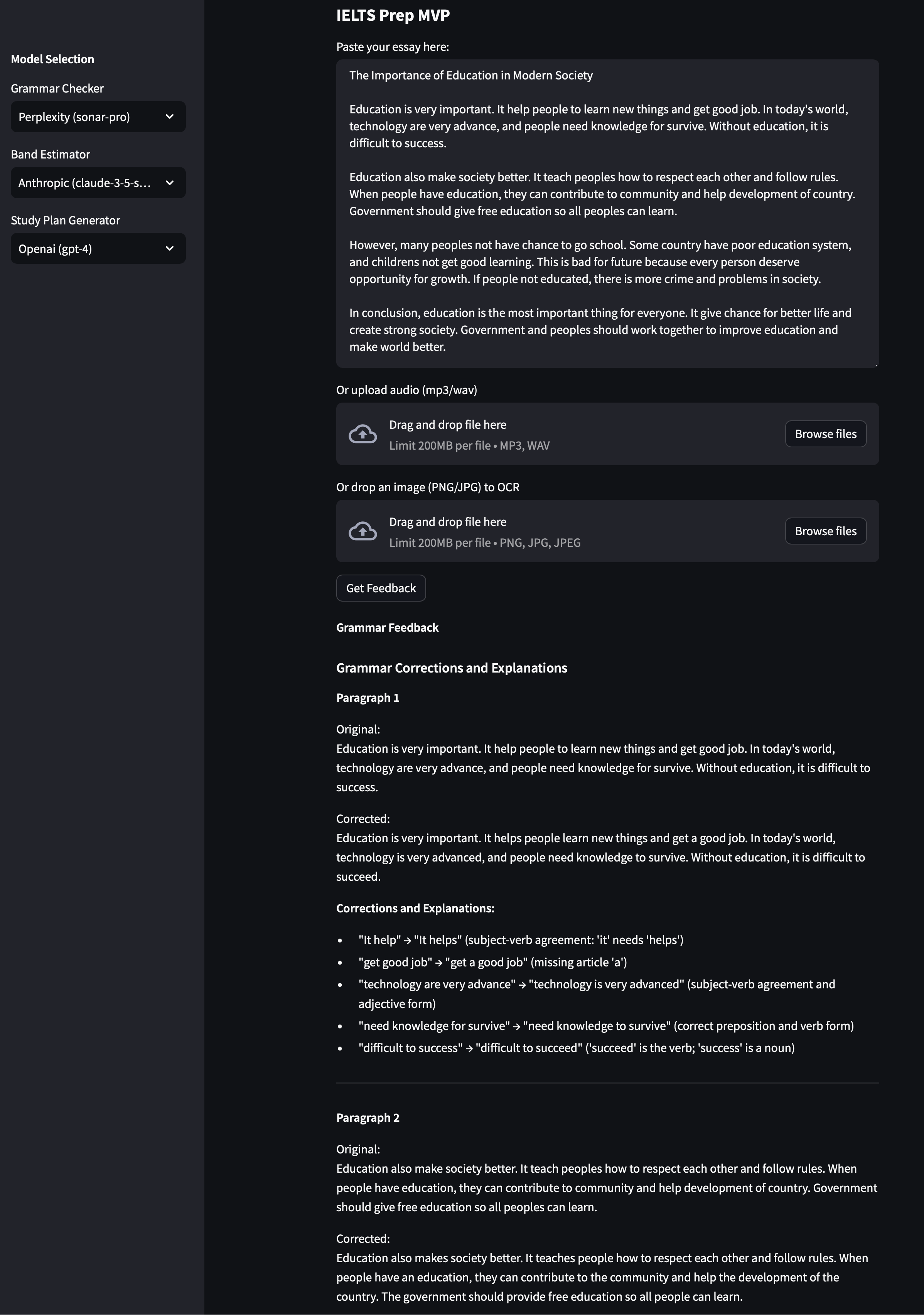Click the Study Plan Generator chevron arrow
Viewport: 924px width, 1315px height.
[x=170, y=249]
